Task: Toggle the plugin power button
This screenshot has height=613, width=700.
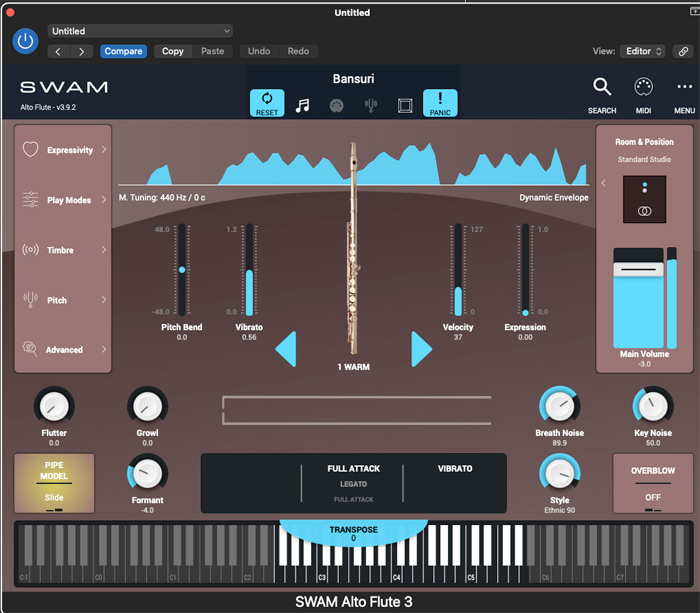Action: coord(25,42)
